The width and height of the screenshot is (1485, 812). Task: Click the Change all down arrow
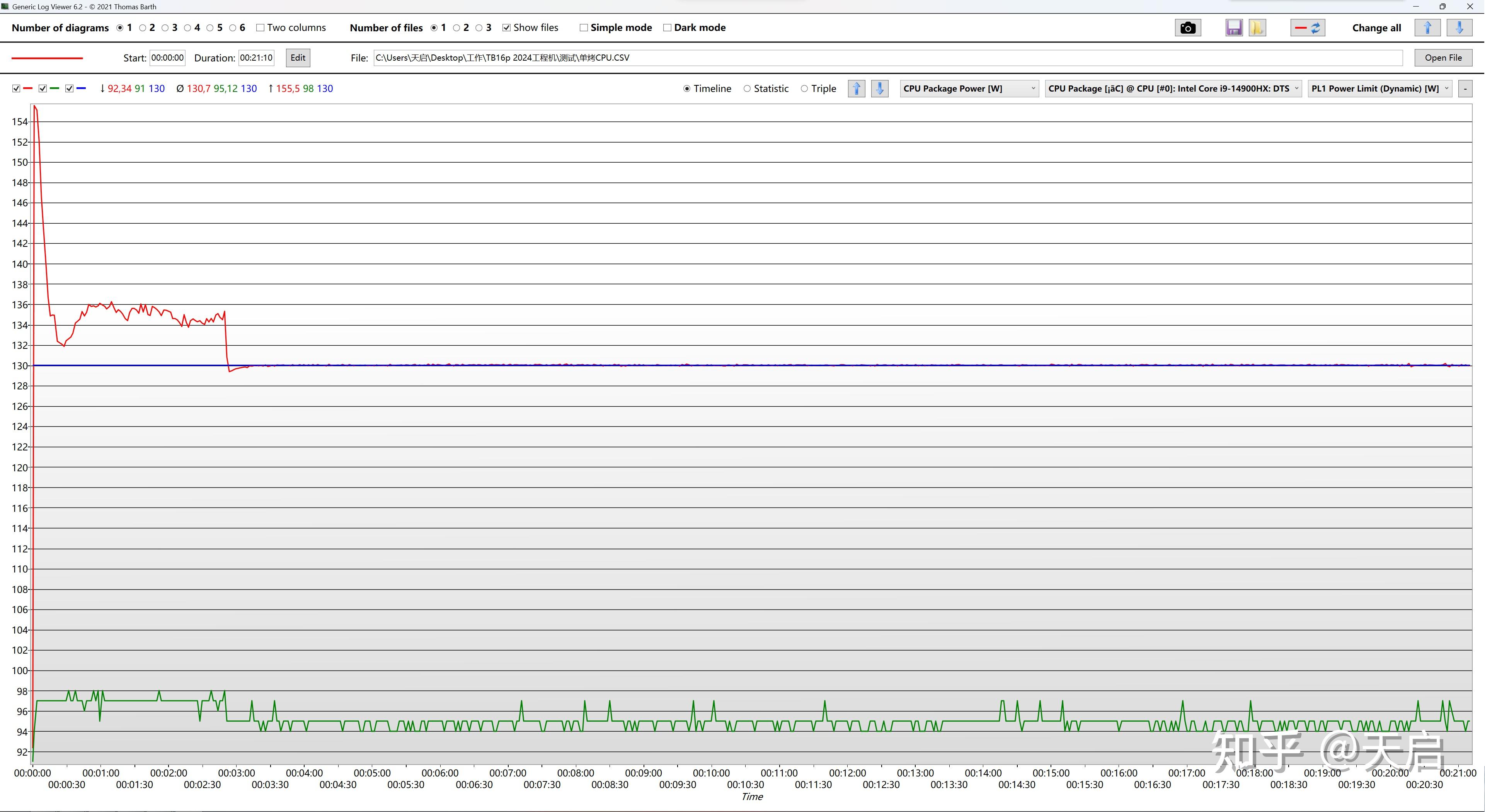pos(1459,28)
